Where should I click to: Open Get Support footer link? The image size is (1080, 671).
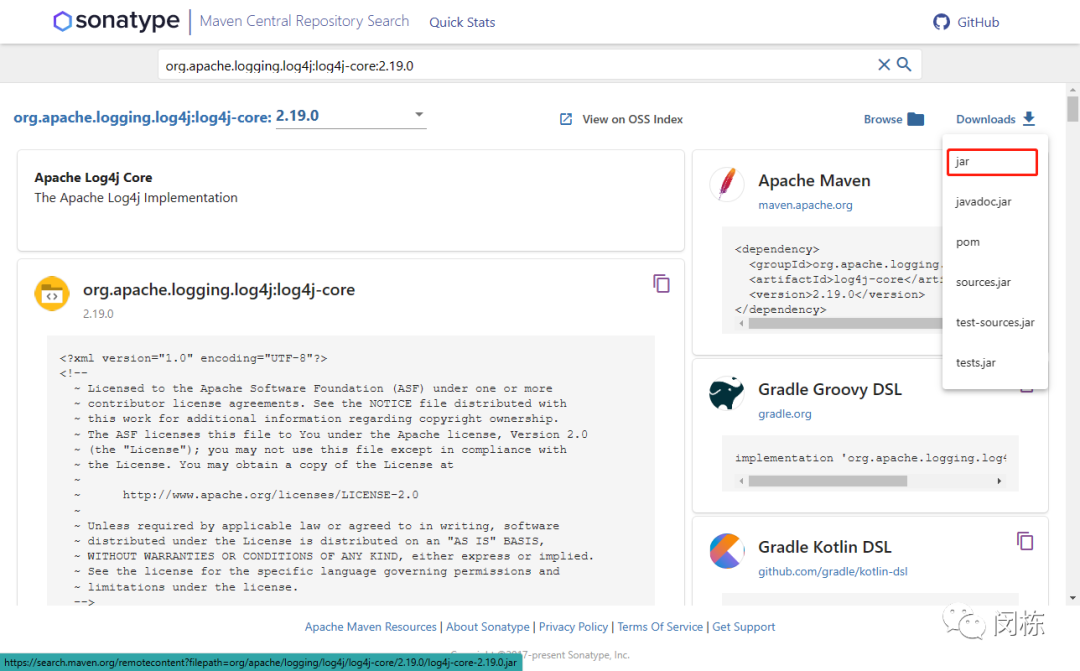[743, 627]
